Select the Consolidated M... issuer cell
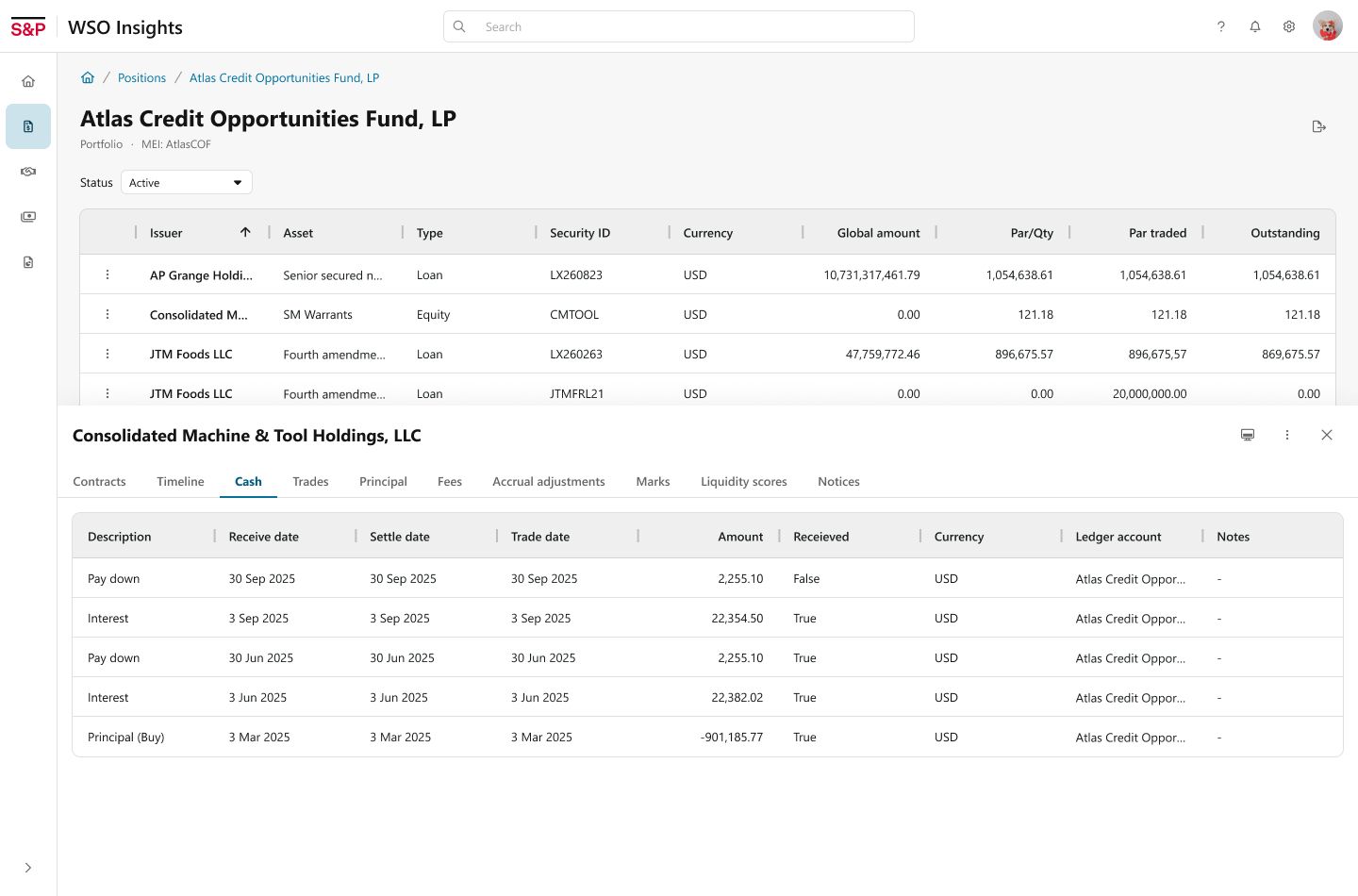1358x896 pixels. click(x=199, y=315)
